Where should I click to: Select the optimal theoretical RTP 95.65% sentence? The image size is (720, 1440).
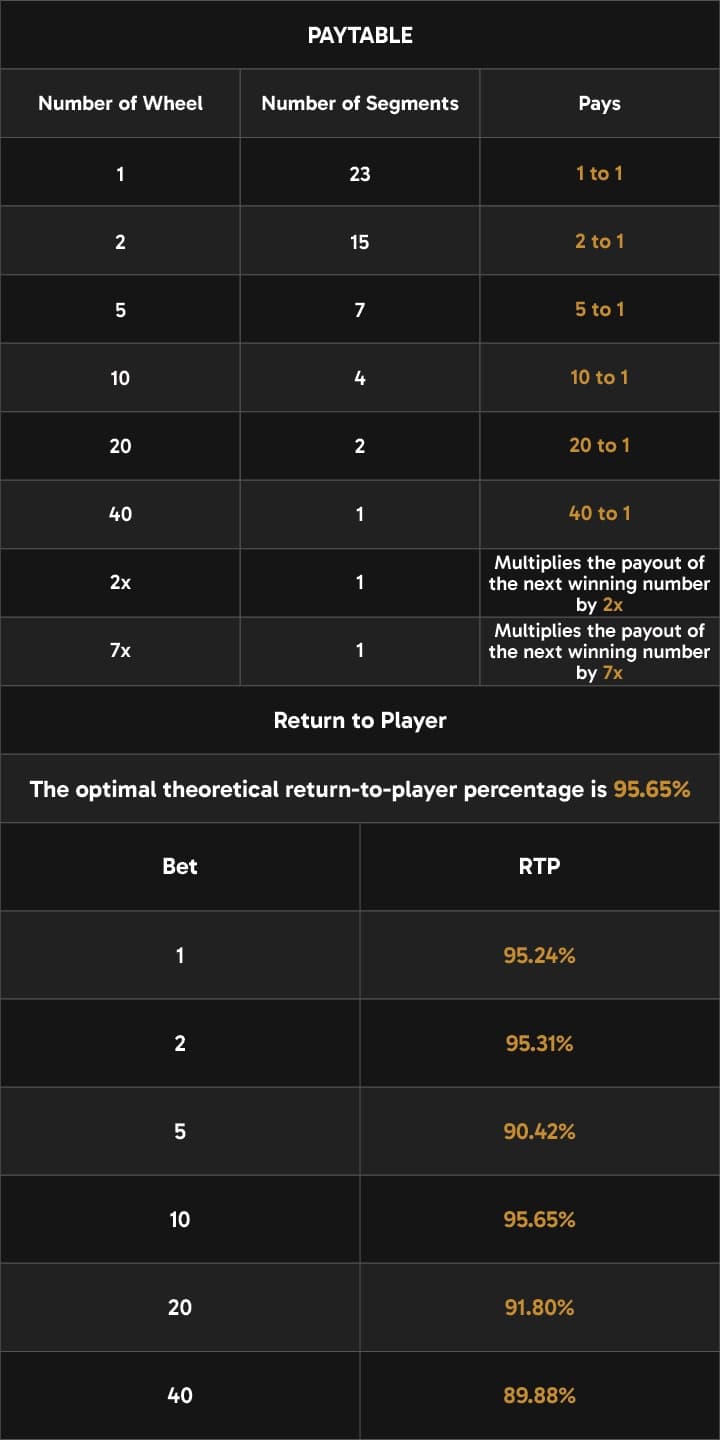[360, 789]
